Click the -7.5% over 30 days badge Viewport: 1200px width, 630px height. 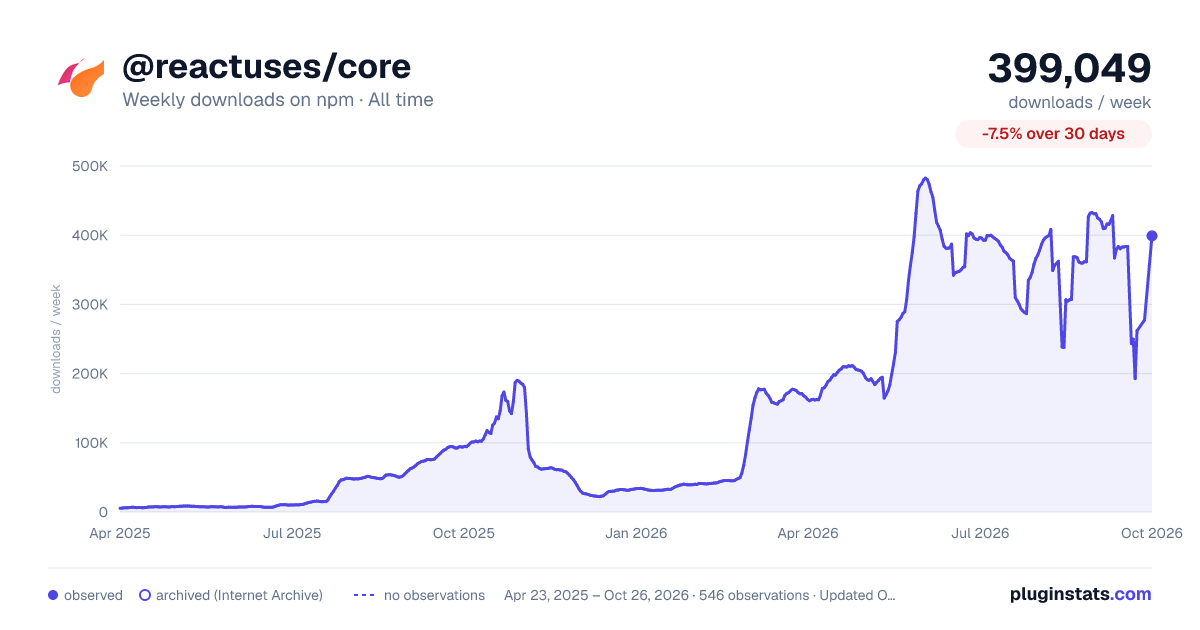coord(1053,134)
